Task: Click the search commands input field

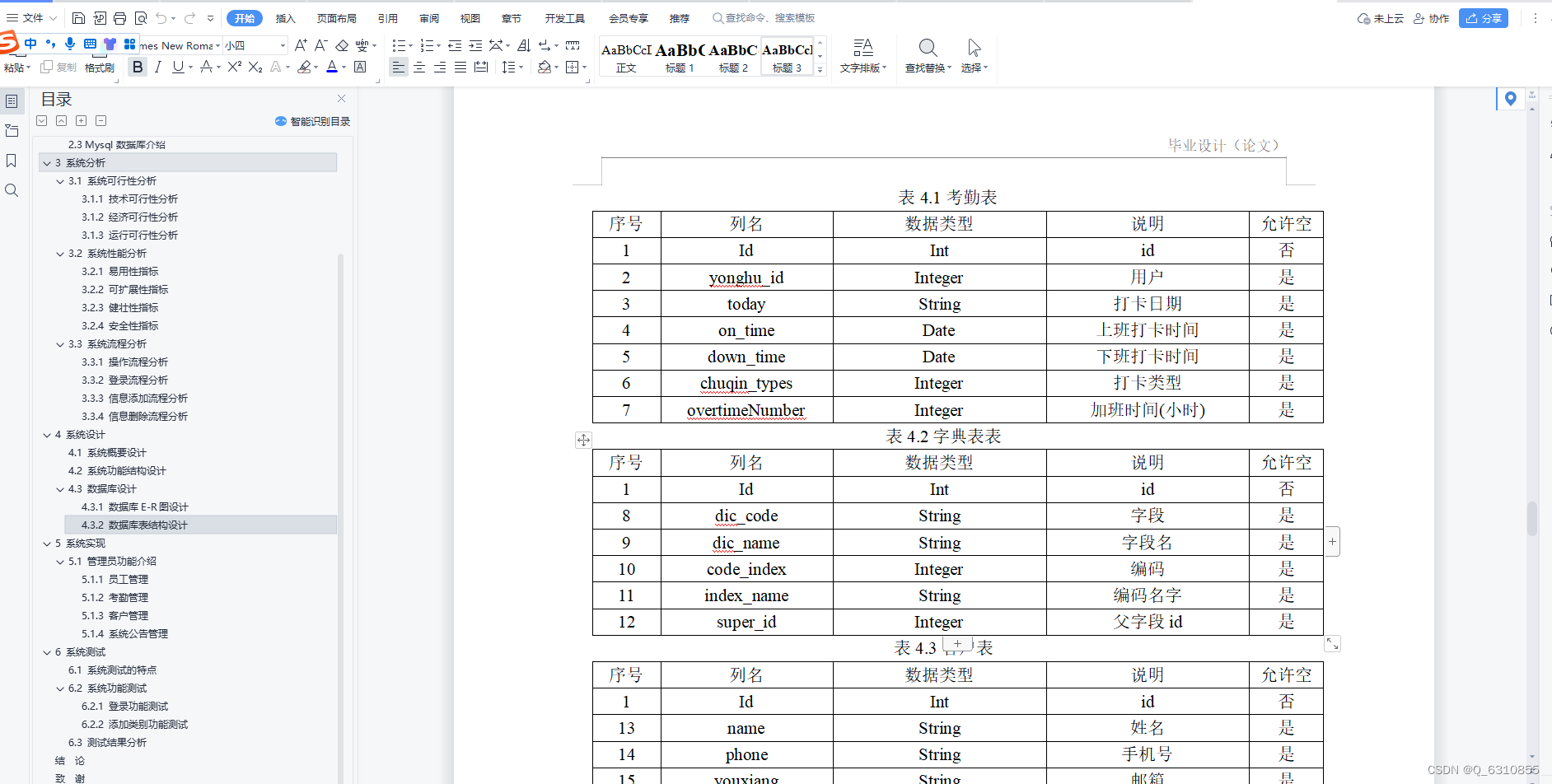Action: (770, 18)
